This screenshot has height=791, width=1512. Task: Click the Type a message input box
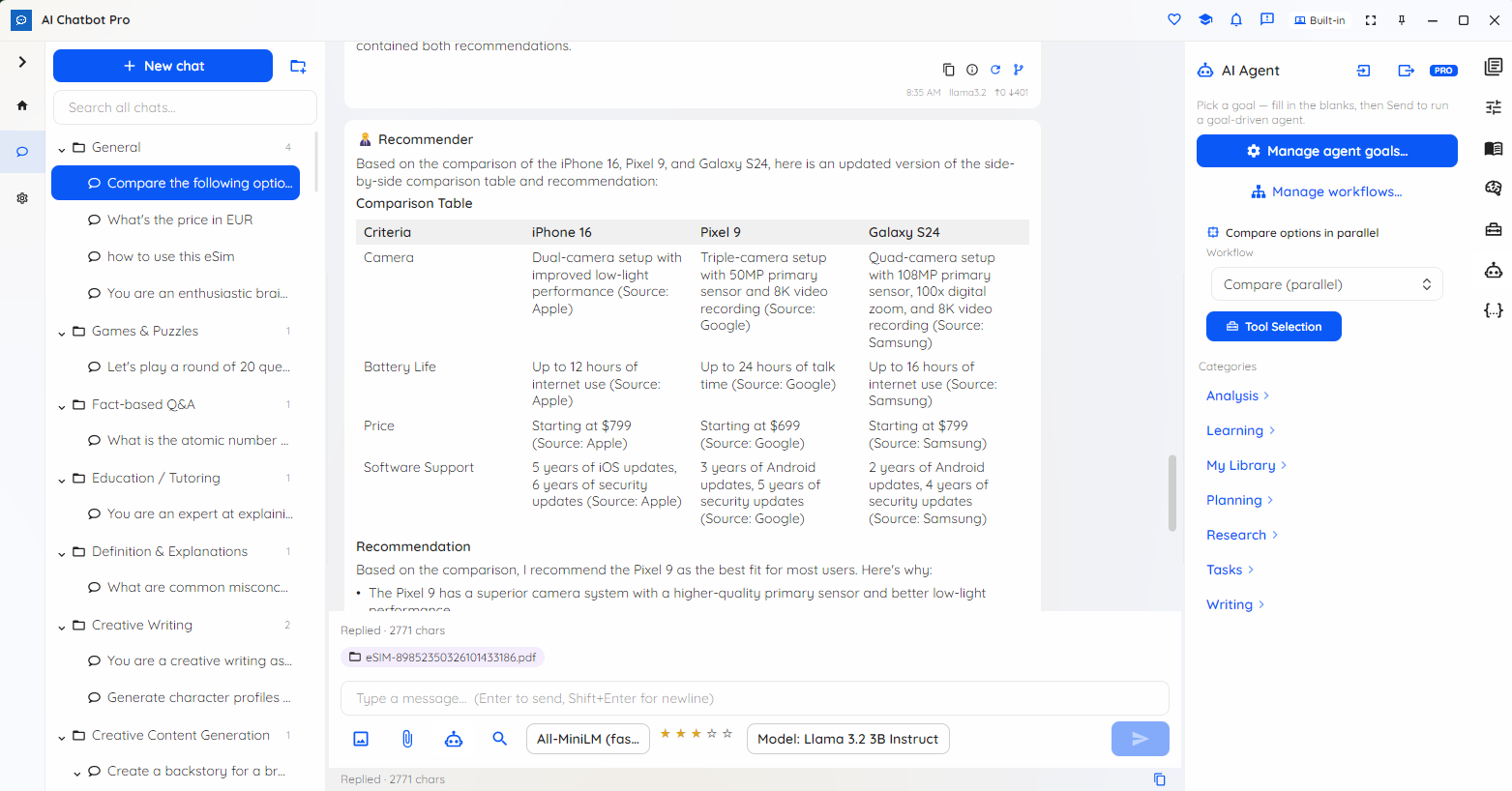click(x=755, y=698)
